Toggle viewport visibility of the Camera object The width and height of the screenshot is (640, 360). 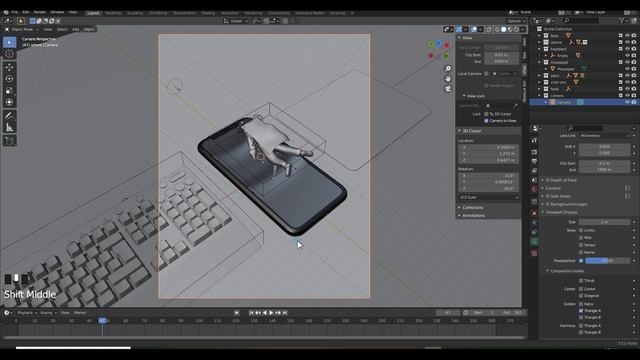627,102
